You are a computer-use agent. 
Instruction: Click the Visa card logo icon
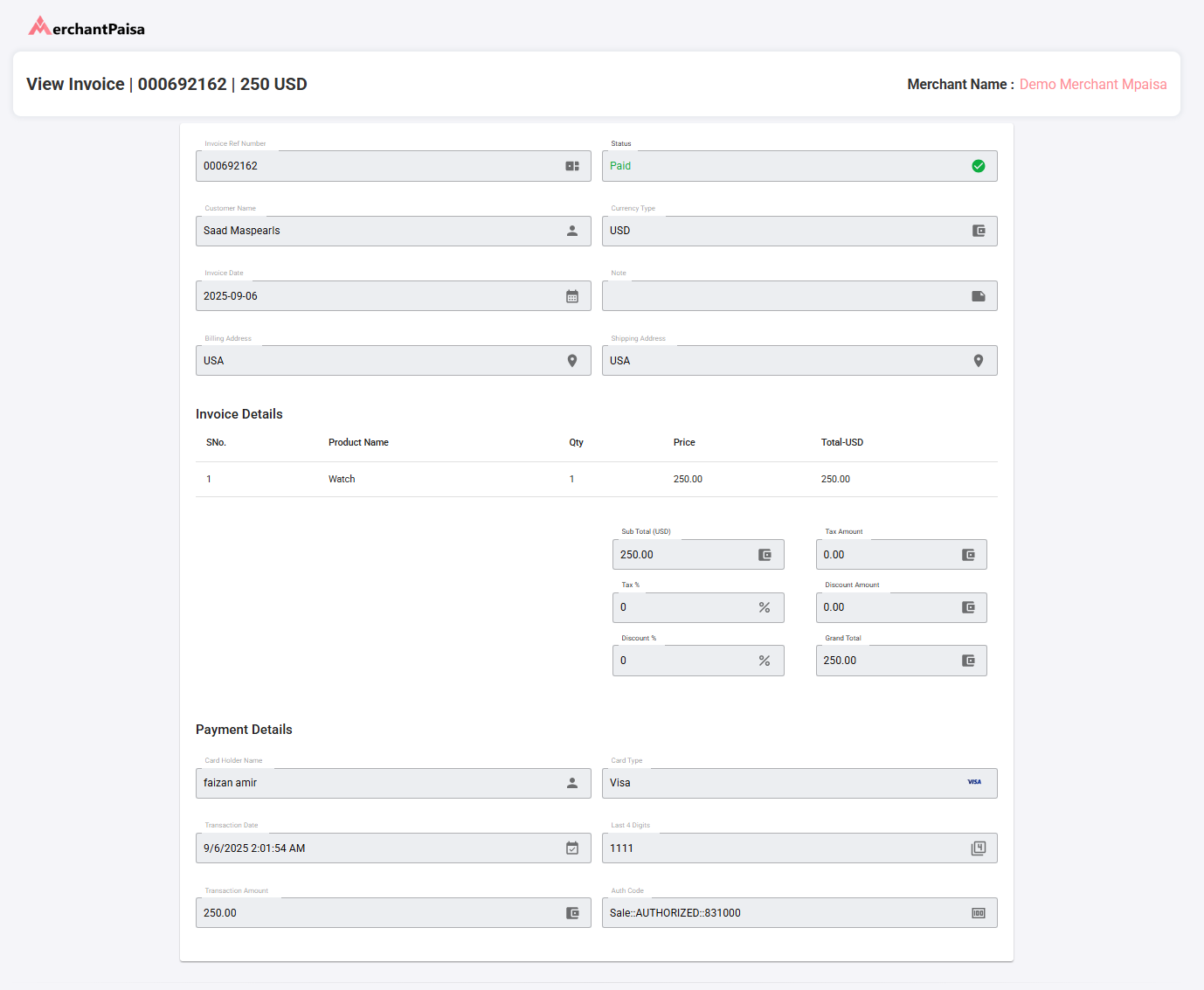974,783
